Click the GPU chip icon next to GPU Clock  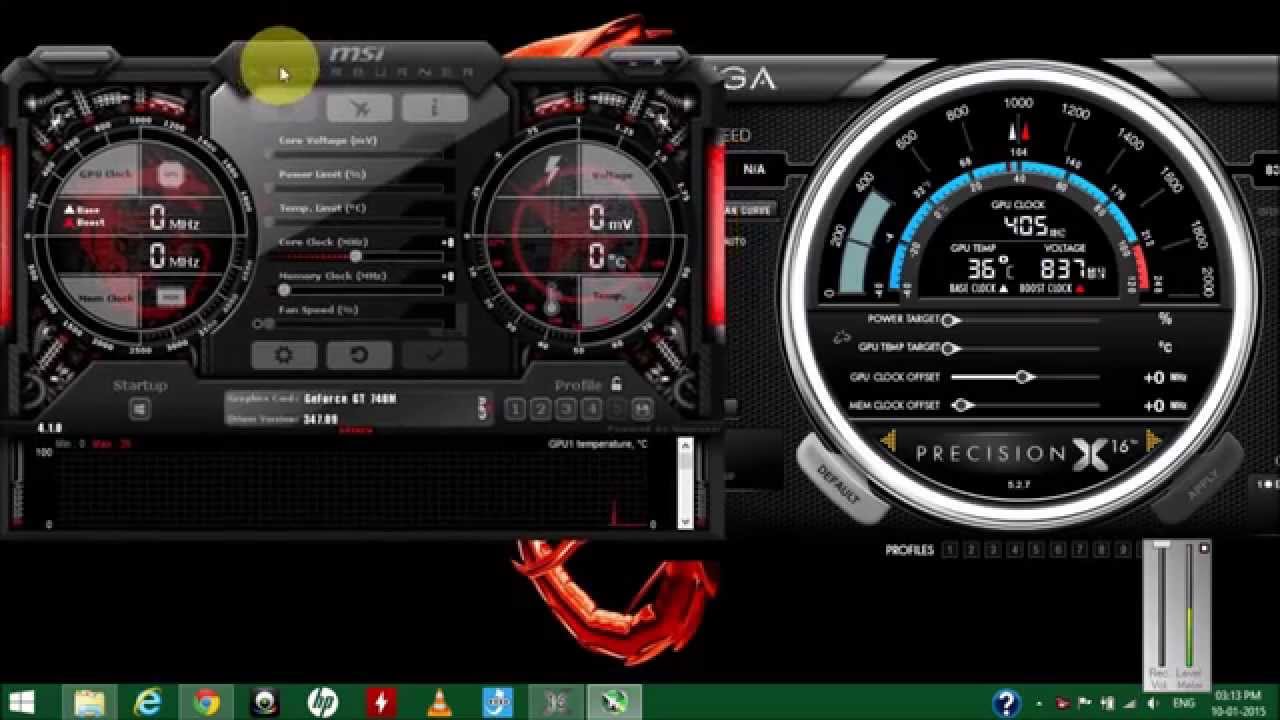click(171, 174)
